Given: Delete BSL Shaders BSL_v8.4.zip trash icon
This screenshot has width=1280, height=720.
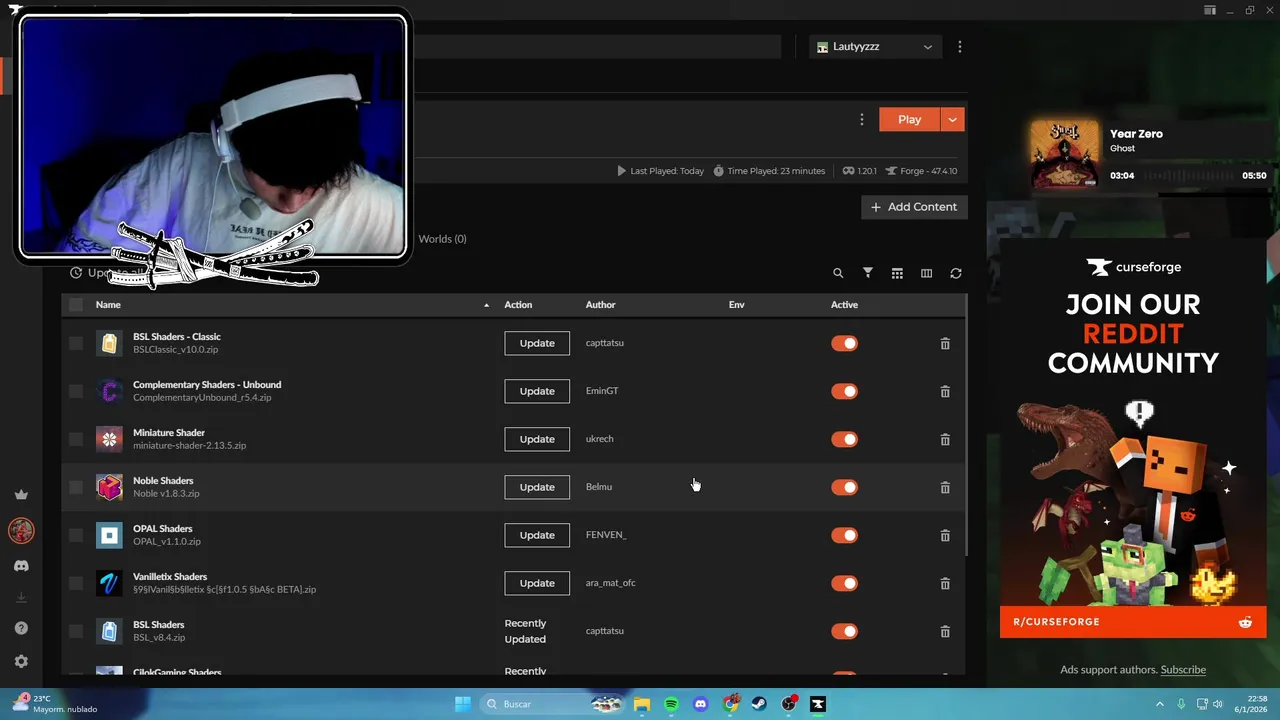Looking at the screenshot, I should [945, 631].
